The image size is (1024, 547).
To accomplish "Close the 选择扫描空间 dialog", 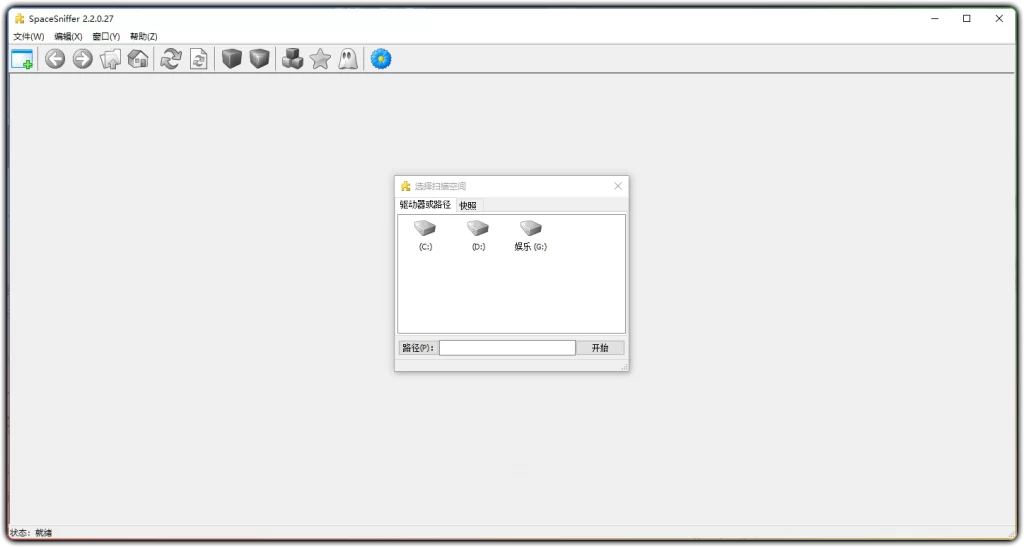I will 618,186.
